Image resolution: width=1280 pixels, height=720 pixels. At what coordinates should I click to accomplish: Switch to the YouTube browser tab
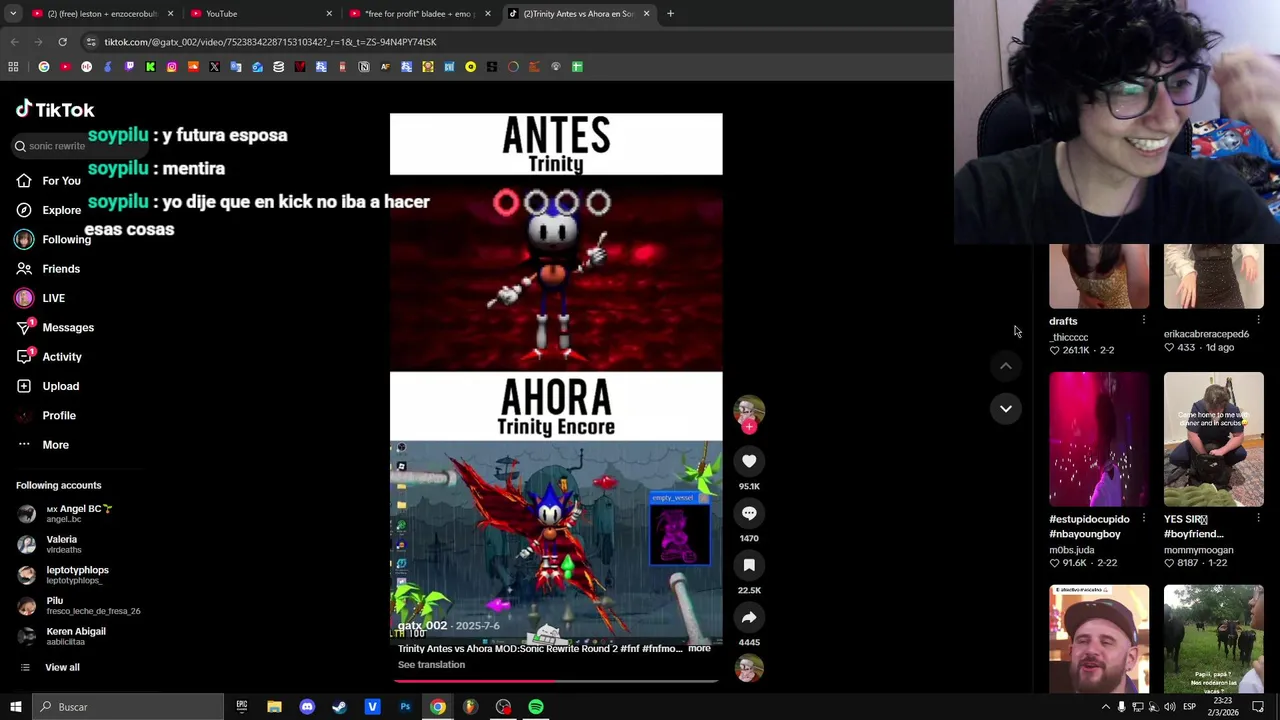pos(260,14)
